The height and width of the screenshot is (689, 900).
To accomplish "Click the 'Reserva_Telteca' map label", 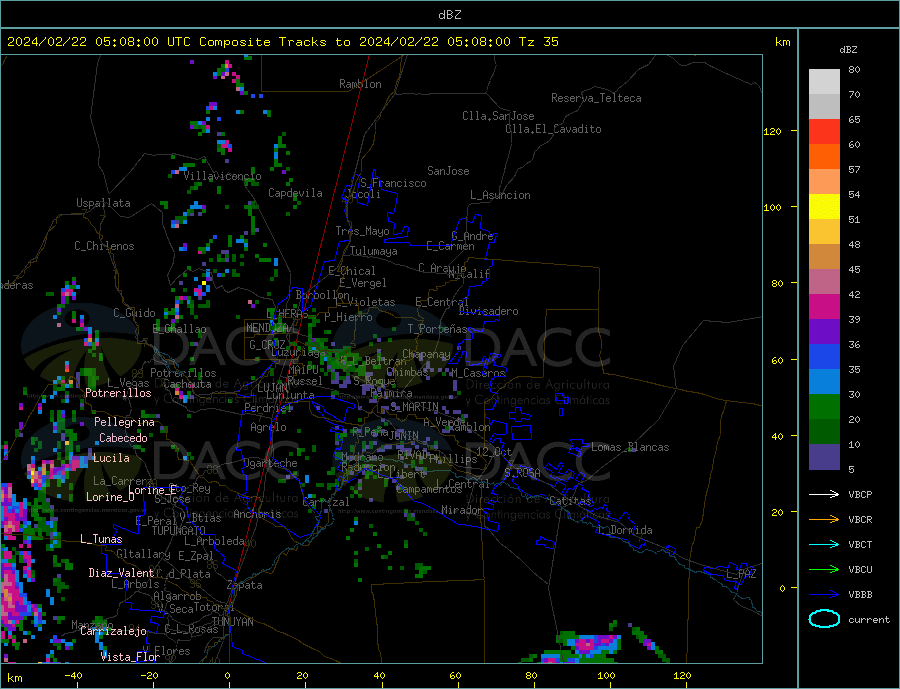I will pyautogui.click(x=596, y=98).
